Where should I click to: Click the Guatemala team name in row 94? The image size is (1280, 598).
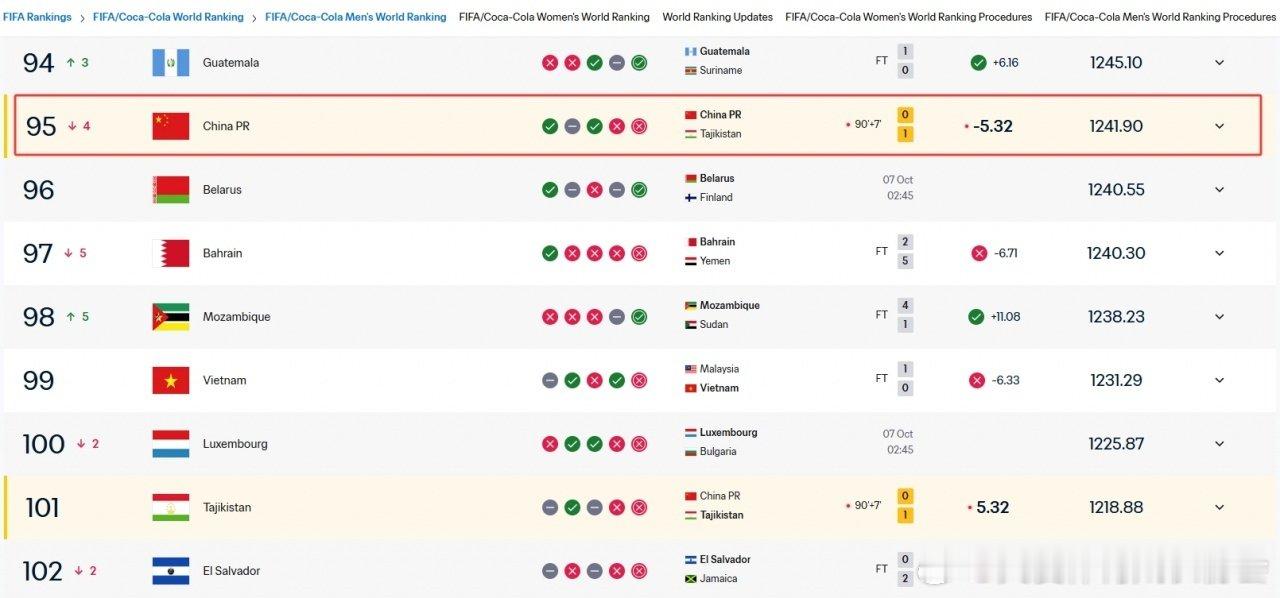click(x=231, y=63)
